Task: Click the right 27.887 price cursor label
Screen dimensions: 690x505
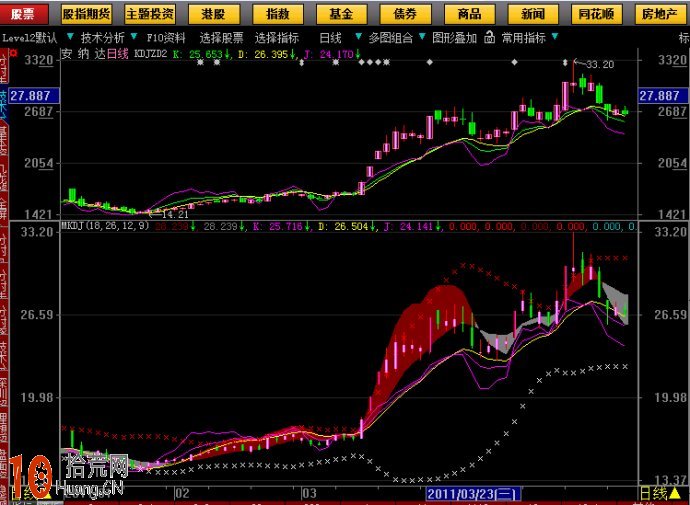Action: 662,96
